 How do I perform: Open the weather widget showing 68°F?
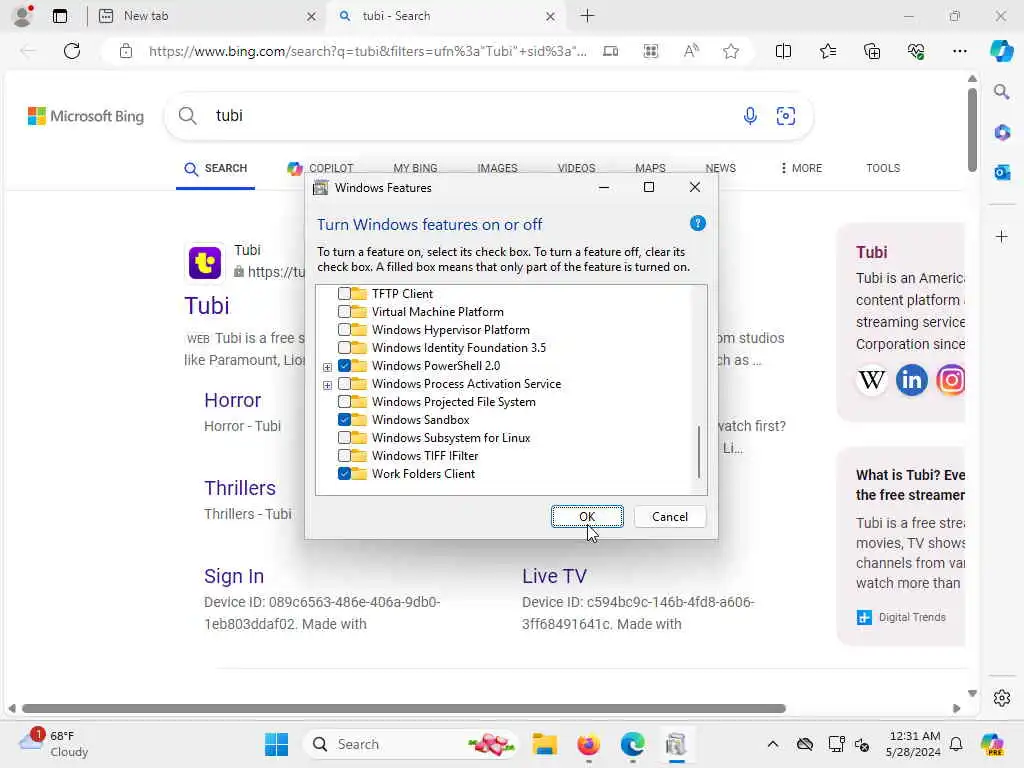[54, 744]
